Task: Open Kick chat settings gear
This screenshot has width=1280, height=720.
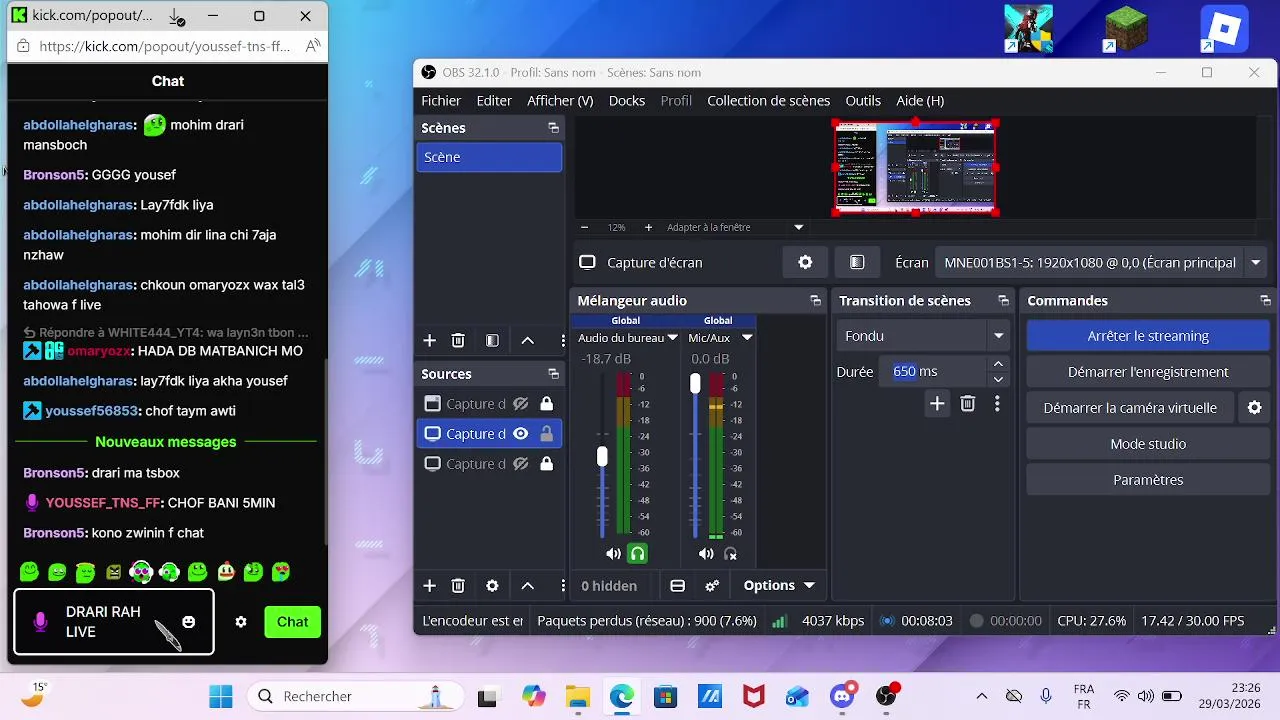Action: 241,622
